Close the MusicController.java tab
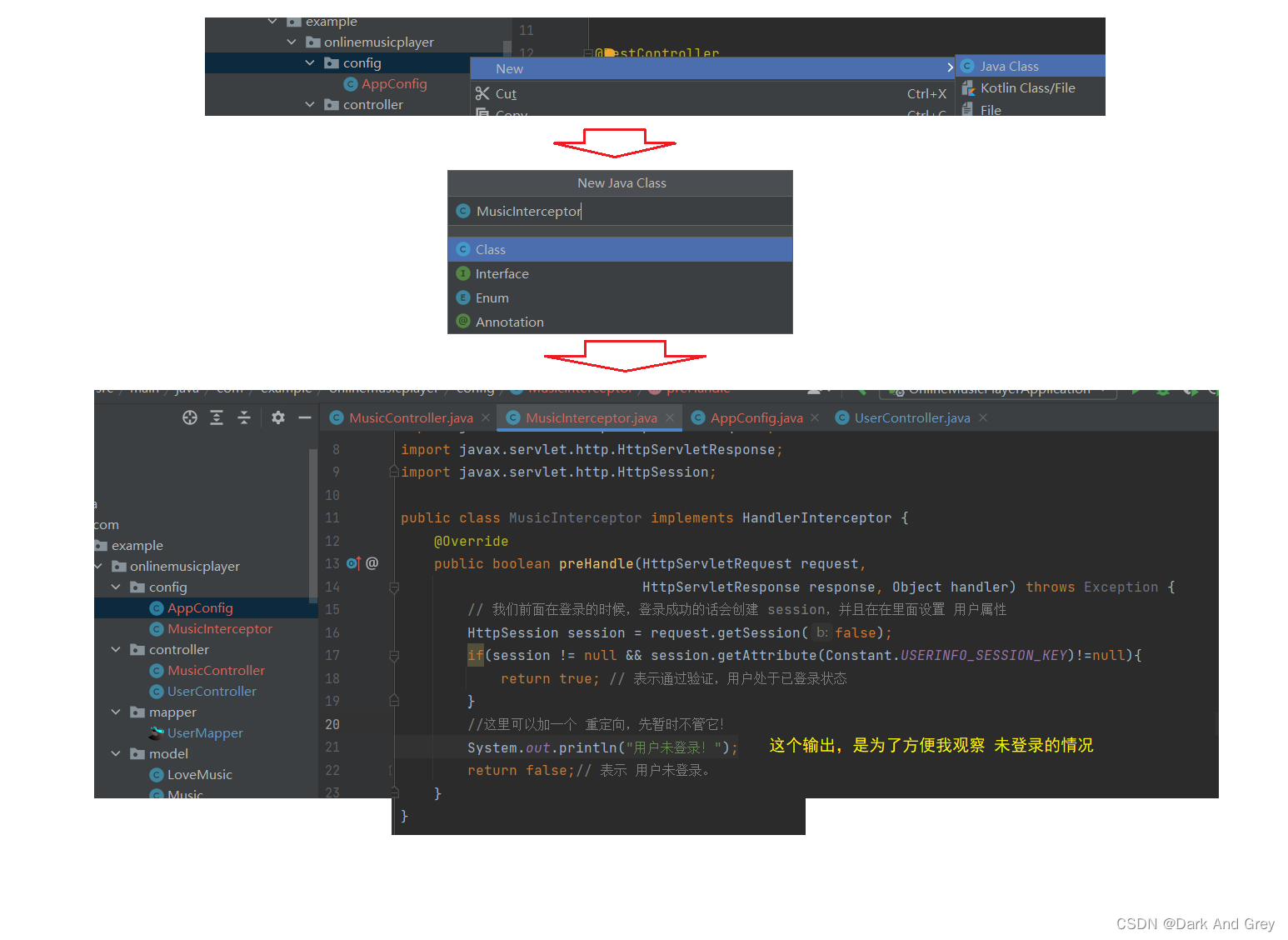Image resolution: width=1288 pixels, height=940 pixels. [x=486, y=417]
